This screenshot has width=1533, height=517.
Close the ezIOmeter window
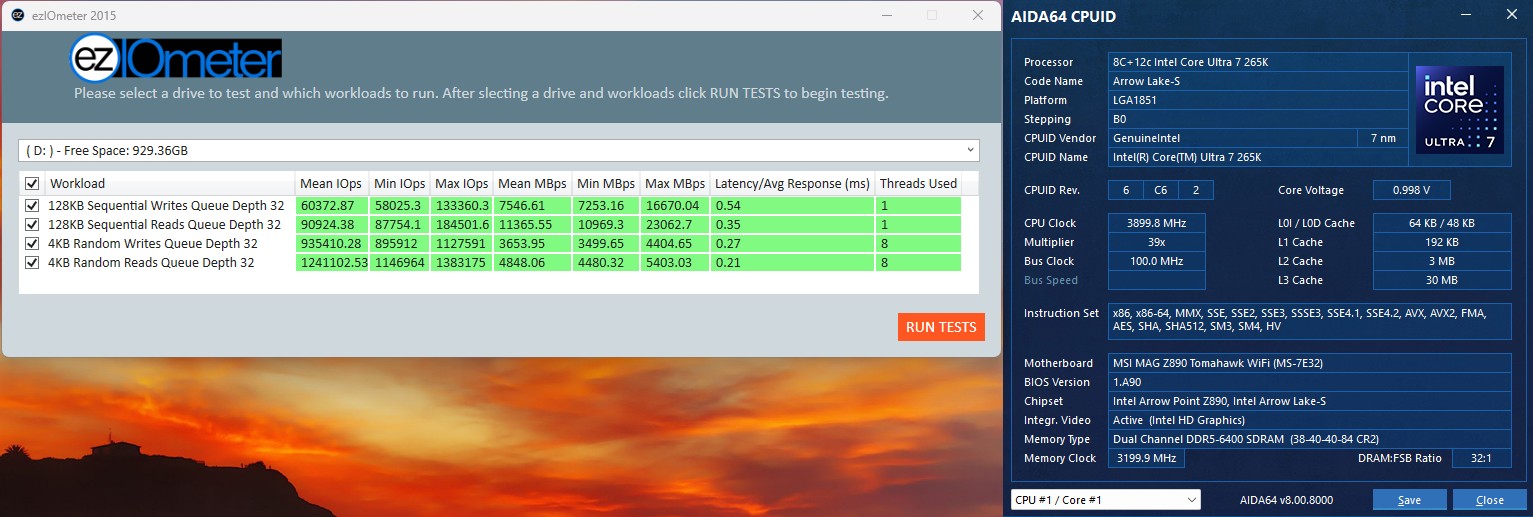(977, 16)
